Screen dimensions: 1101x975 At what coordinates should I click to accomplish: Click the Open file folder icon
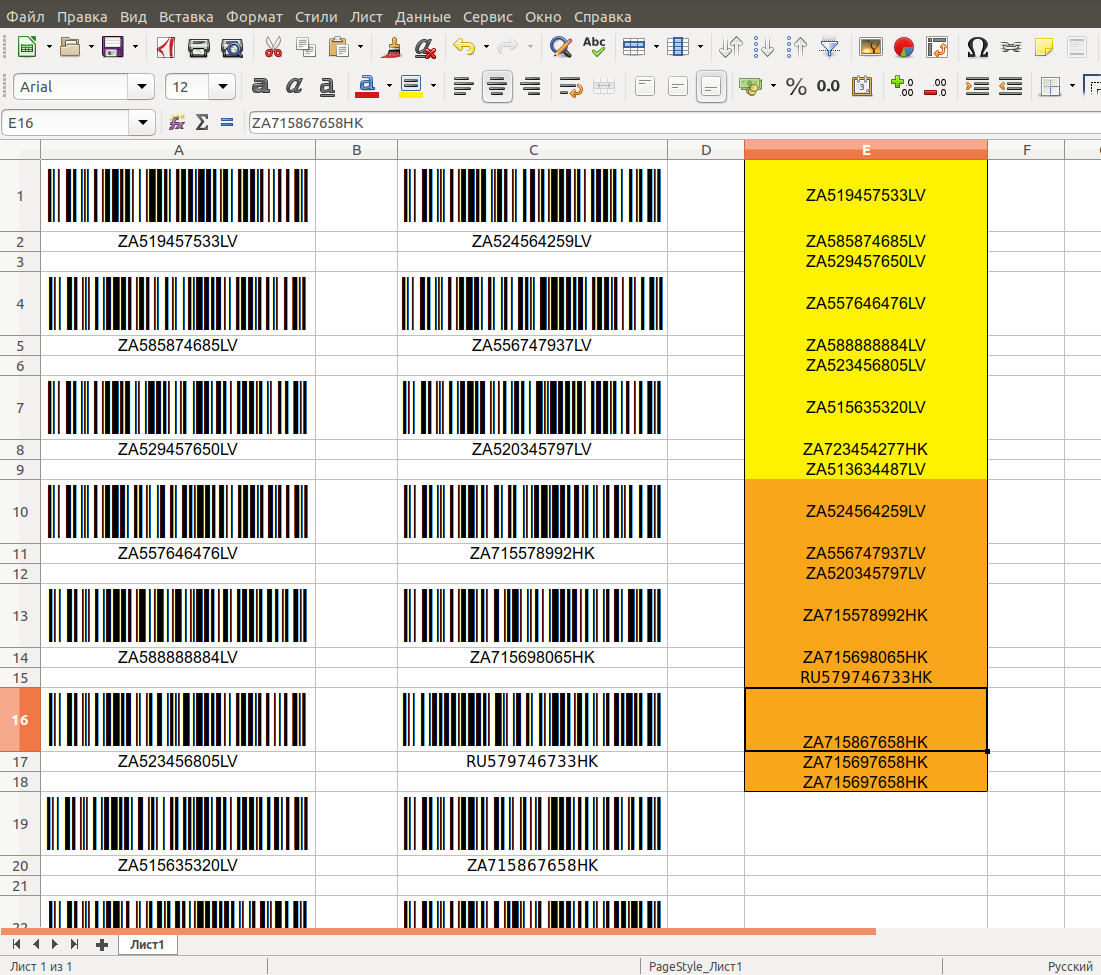pos(70,47)
